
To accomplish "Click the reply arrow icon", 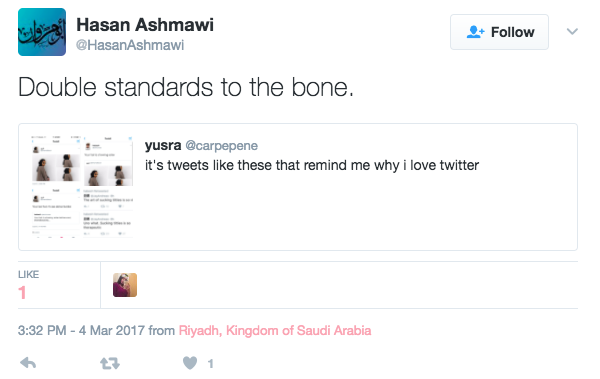I will click(28, 363).
